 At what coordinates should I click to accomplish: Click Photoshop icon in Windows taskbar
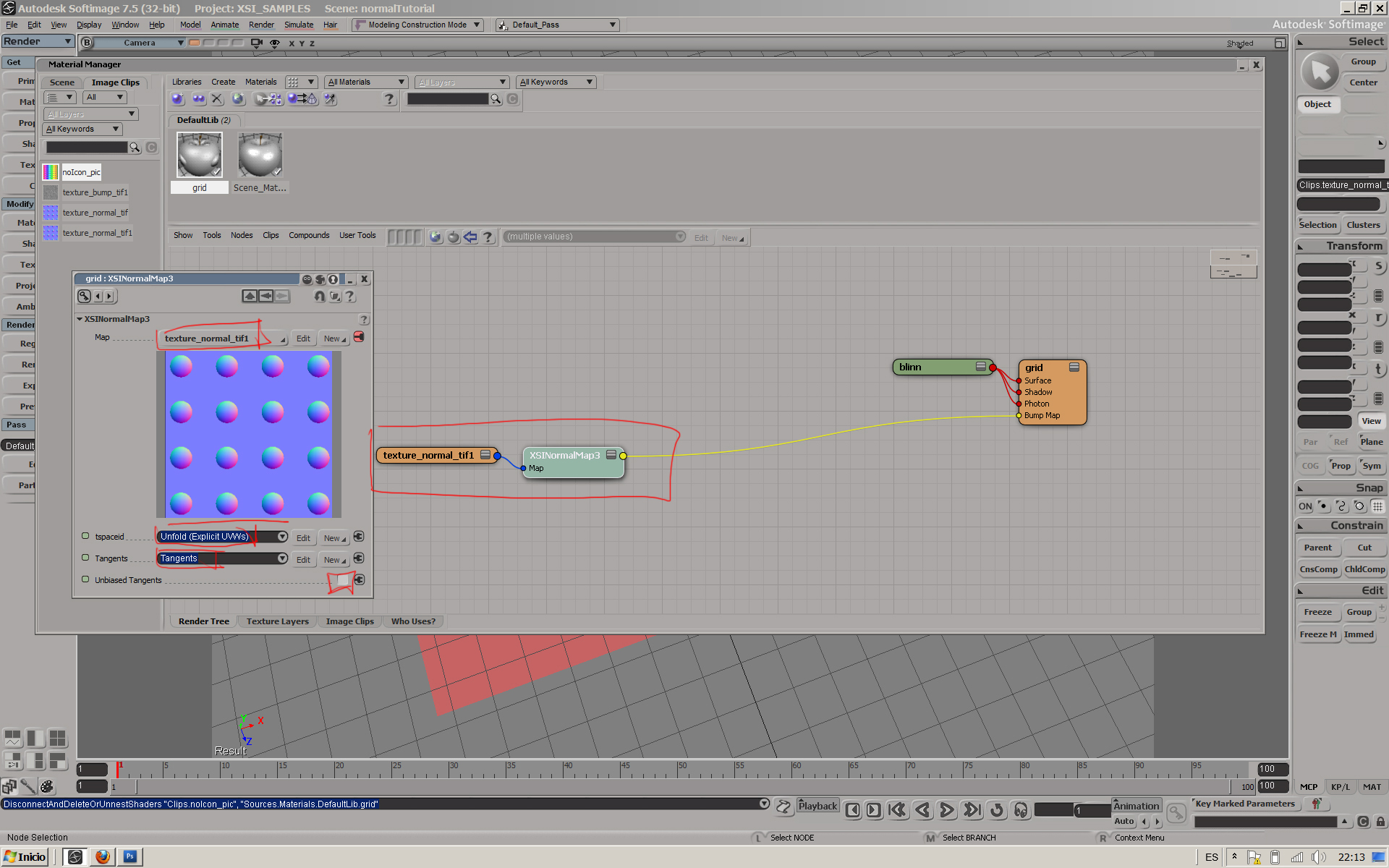pos(130,857)
